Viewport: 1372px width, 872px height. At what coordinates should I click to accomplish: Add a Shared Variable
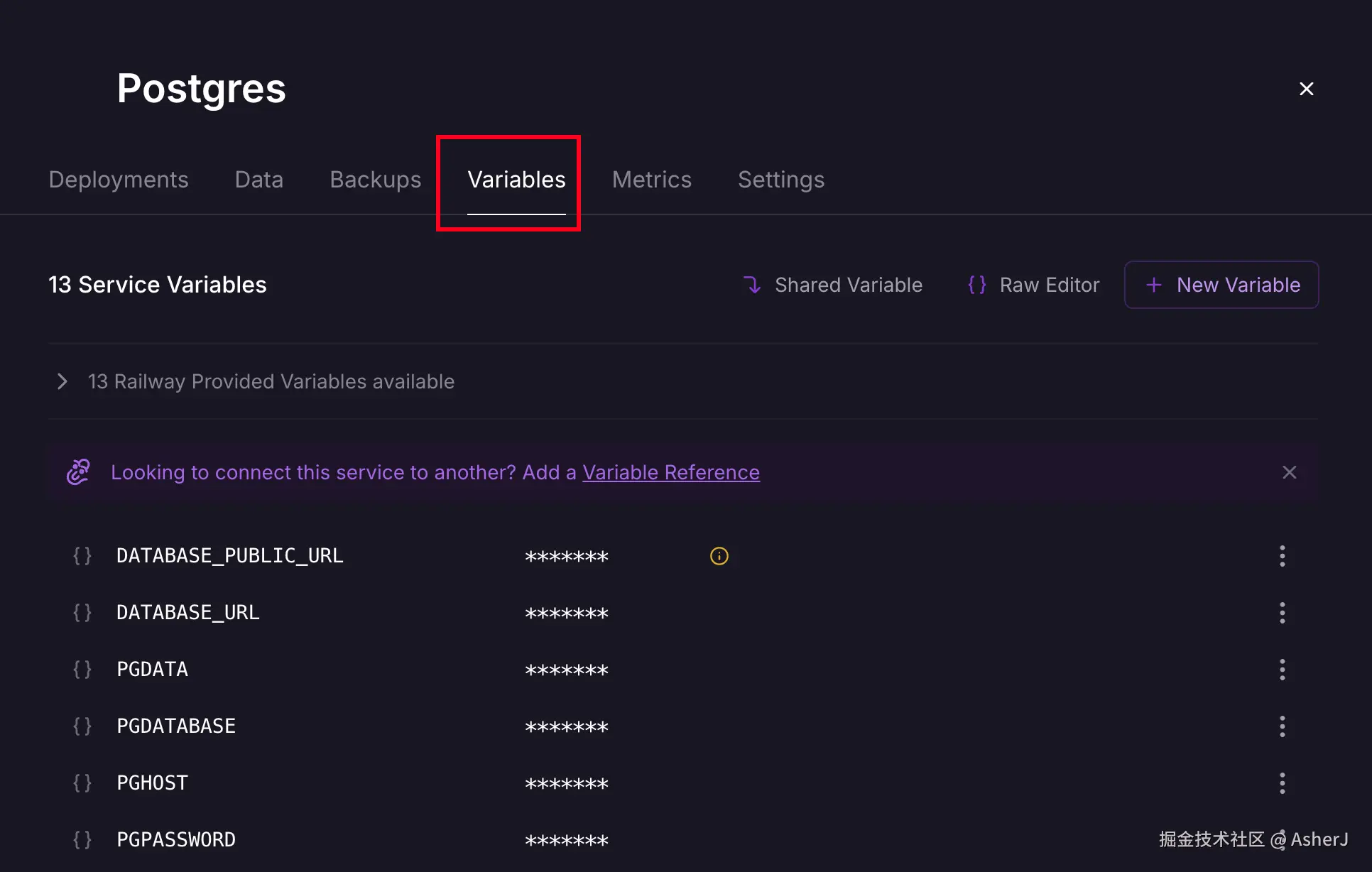point(832,285)
